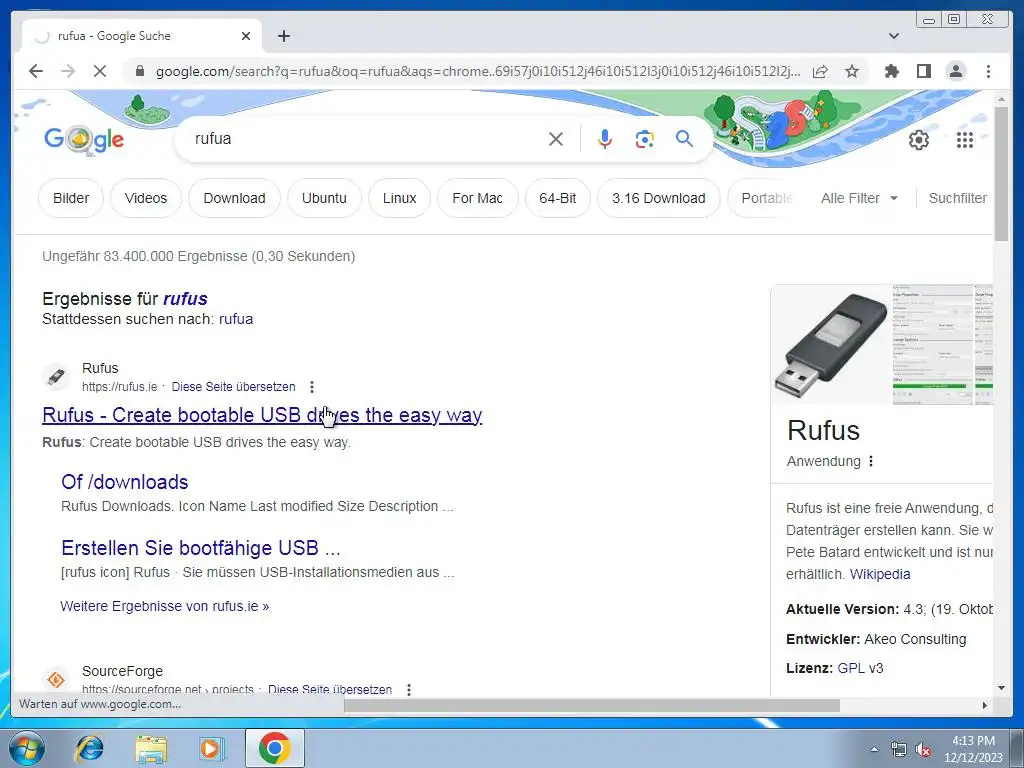The image size is (1024, 768).
Task: Launch Internet Explorer from the taskbar
Action: [x=89, y=748]
